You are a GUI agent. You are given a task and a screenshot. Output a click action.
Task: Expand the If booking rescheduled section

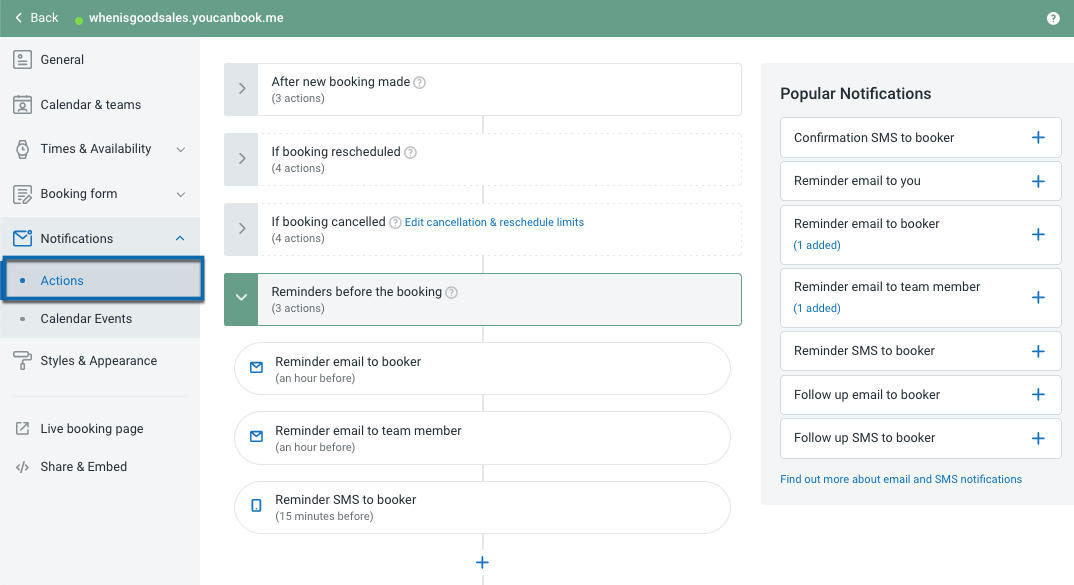click(242, 159)
